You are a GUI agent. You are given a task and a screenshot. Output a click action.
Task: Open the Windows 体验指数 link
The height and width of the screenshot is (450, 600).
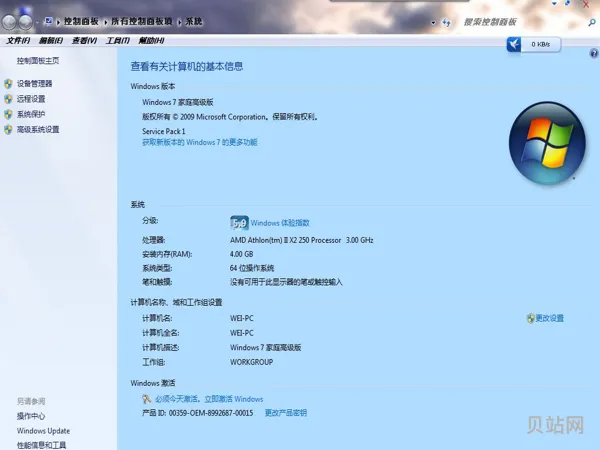tap(280, 223)
